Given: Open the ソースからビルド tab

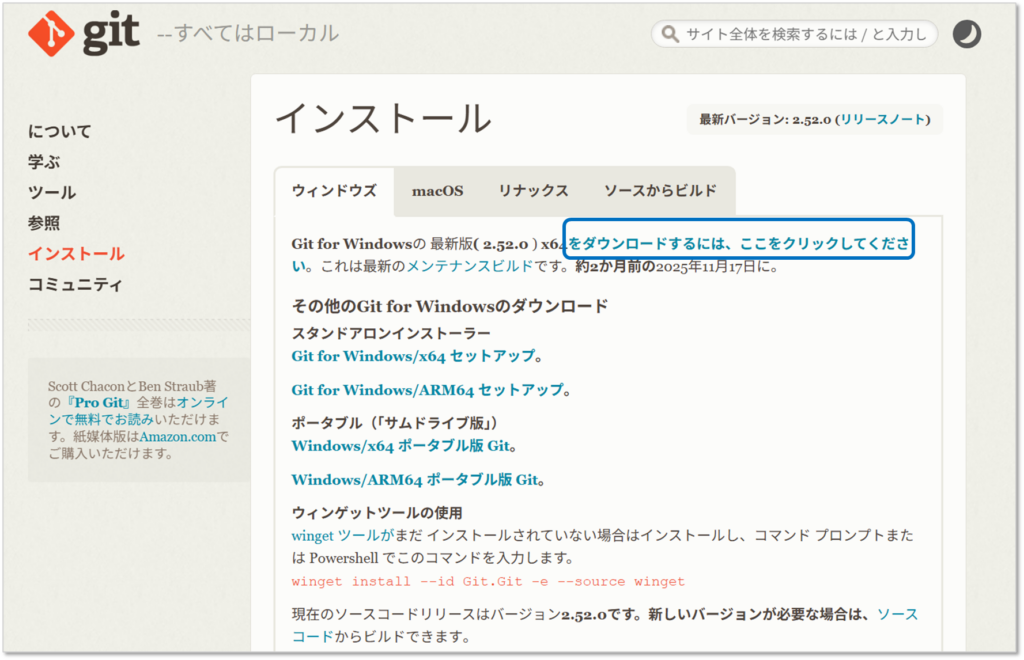Looking at the screenshot, I should [660, 191].
